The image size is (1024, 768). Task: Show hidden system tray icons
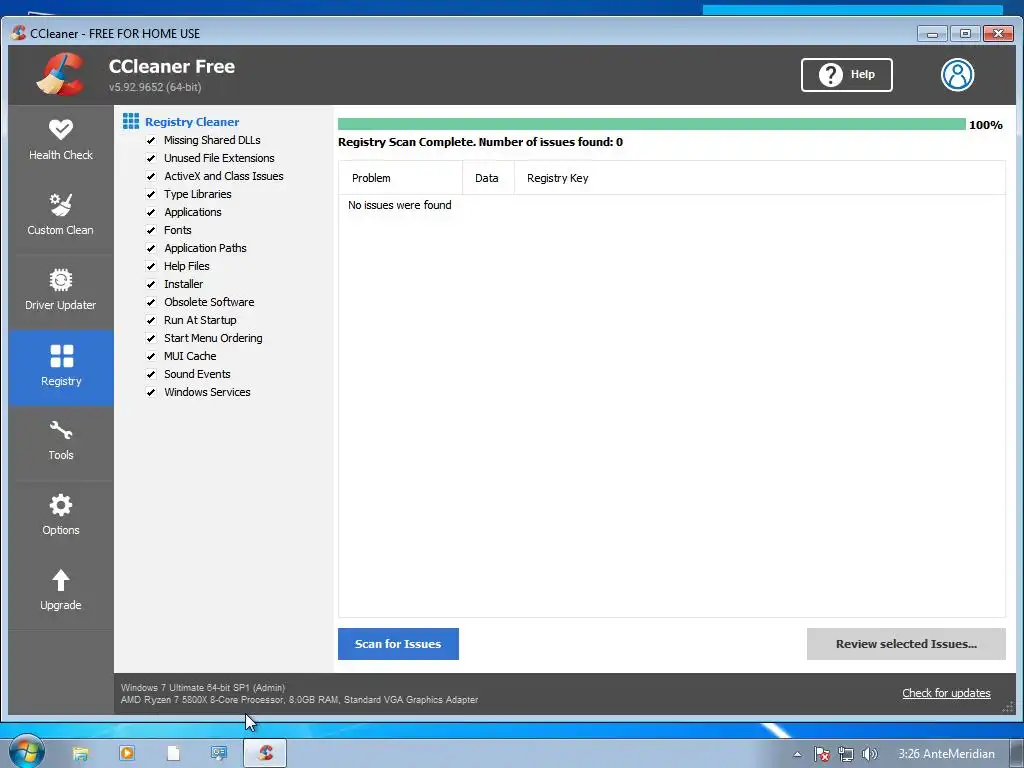pos(797,754)
